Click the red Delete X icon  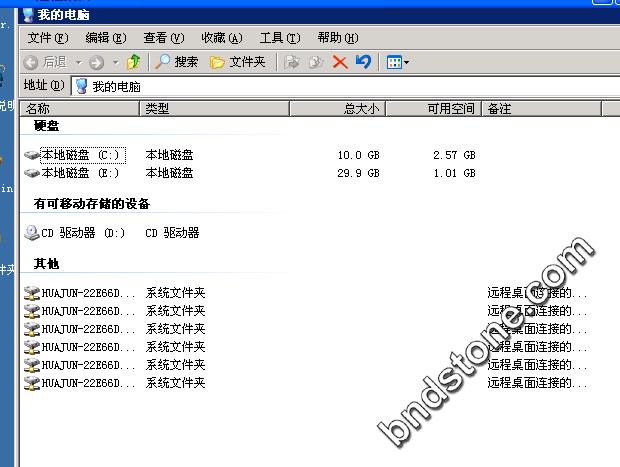(x=340, y=62)
